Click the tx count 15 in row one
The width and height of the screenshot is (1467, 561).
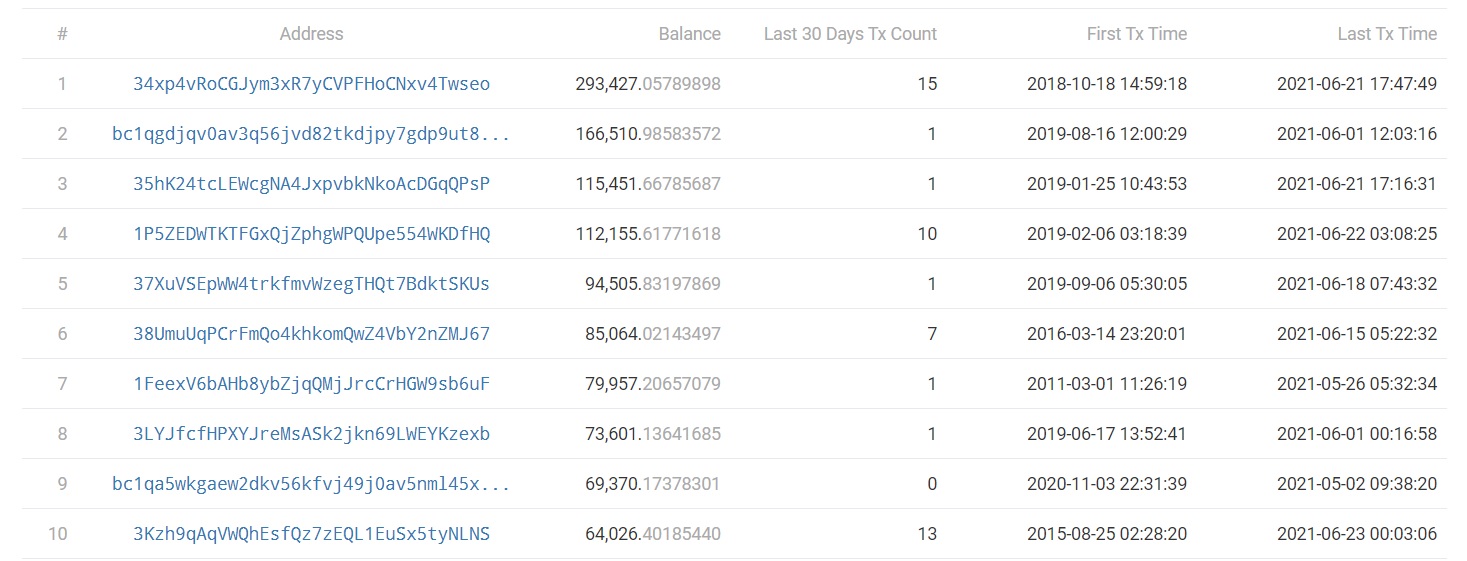pyautogui.click(x=927, y=84)
